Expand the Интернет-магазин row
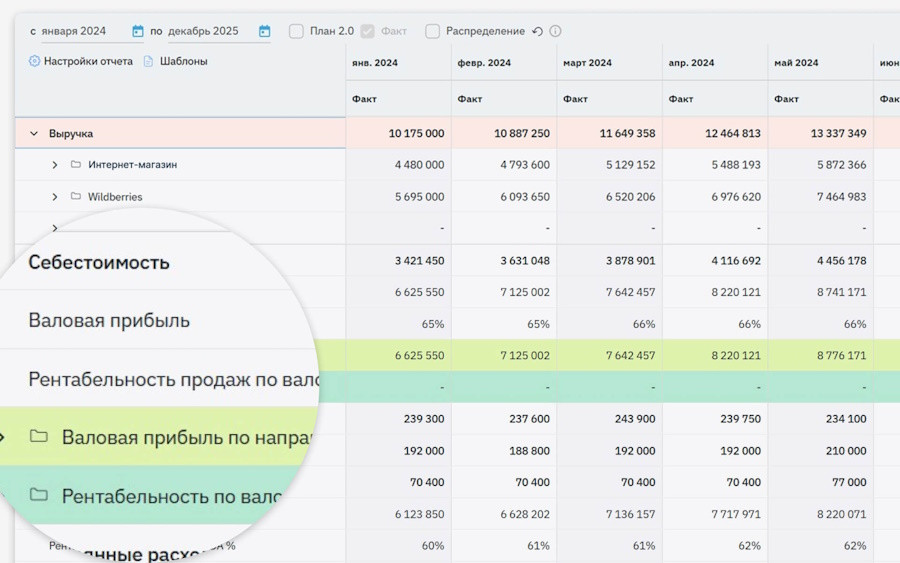This screenshot has width=900, height=563. pyautogui.click(x=55, y=165)
